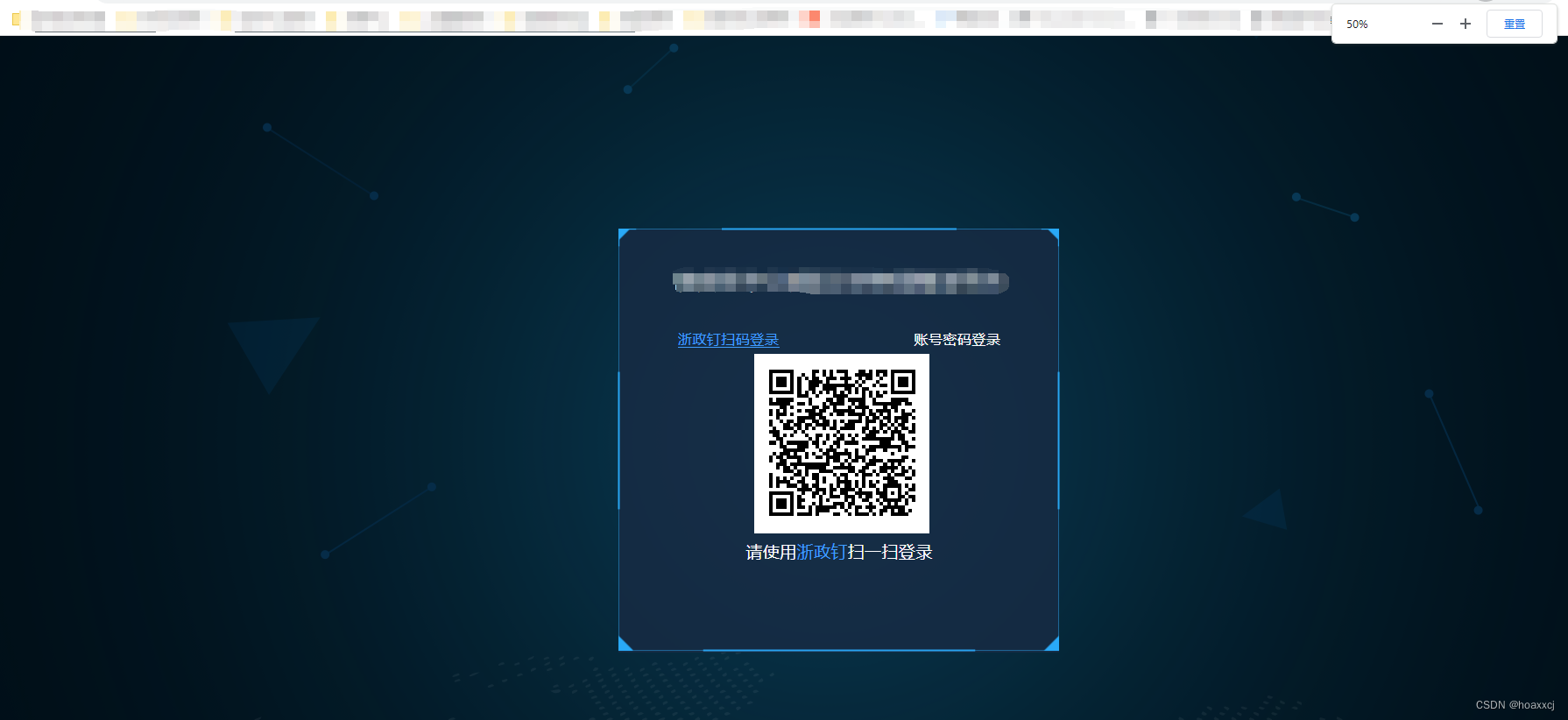
Task: Click the zoom in plus button
Action: pyautogui.click(x=1466, y=24)
